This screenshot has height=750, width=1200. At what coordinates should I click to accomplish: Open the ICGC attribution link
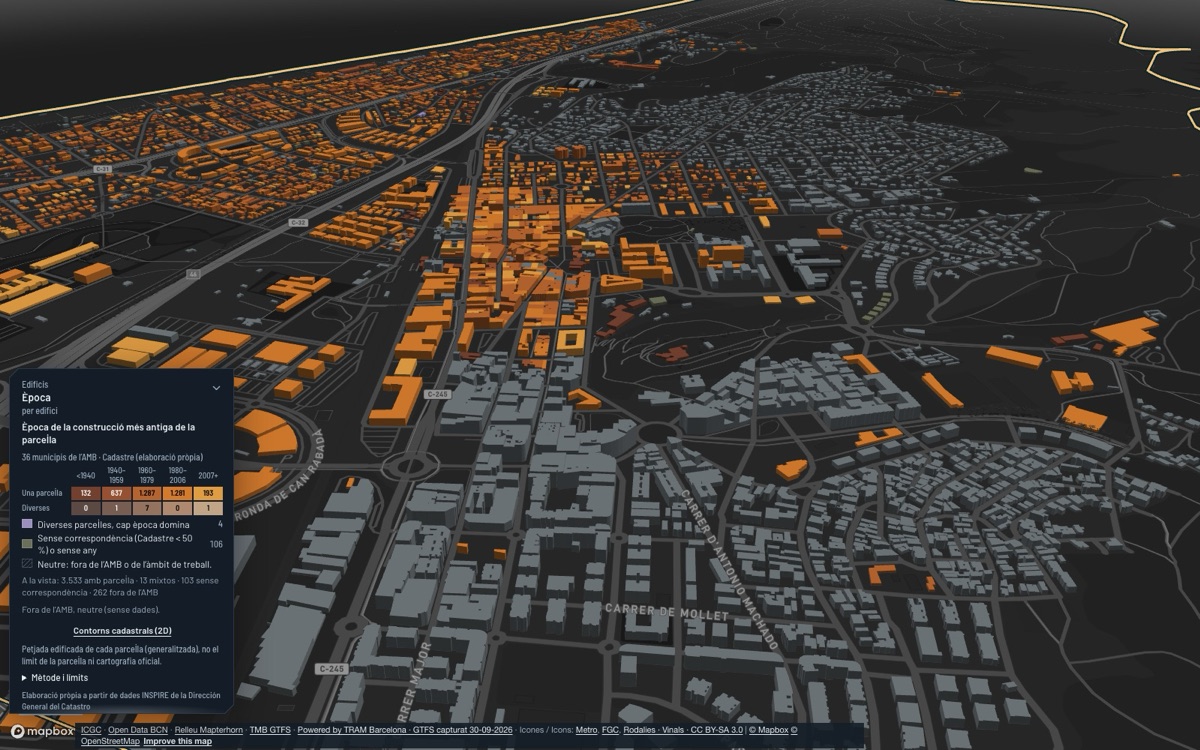[90, 730]
